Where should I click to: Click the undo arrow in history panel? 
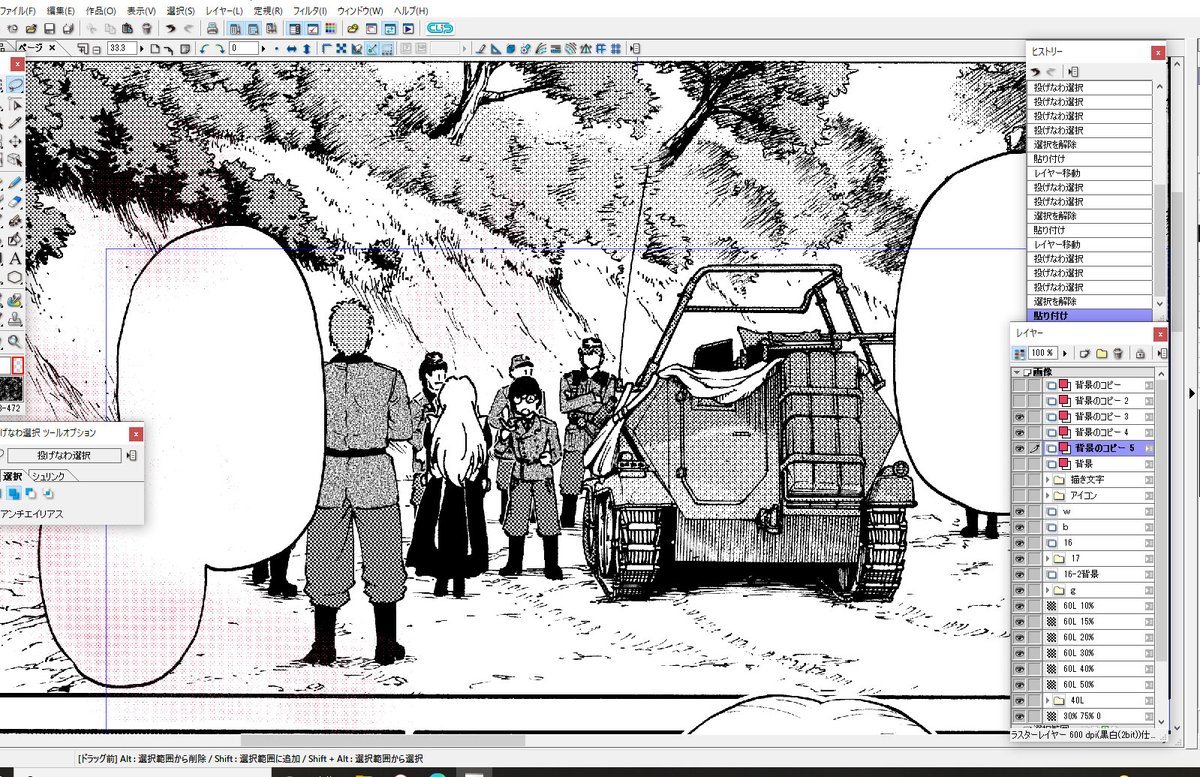click(x=1037, y=72)
